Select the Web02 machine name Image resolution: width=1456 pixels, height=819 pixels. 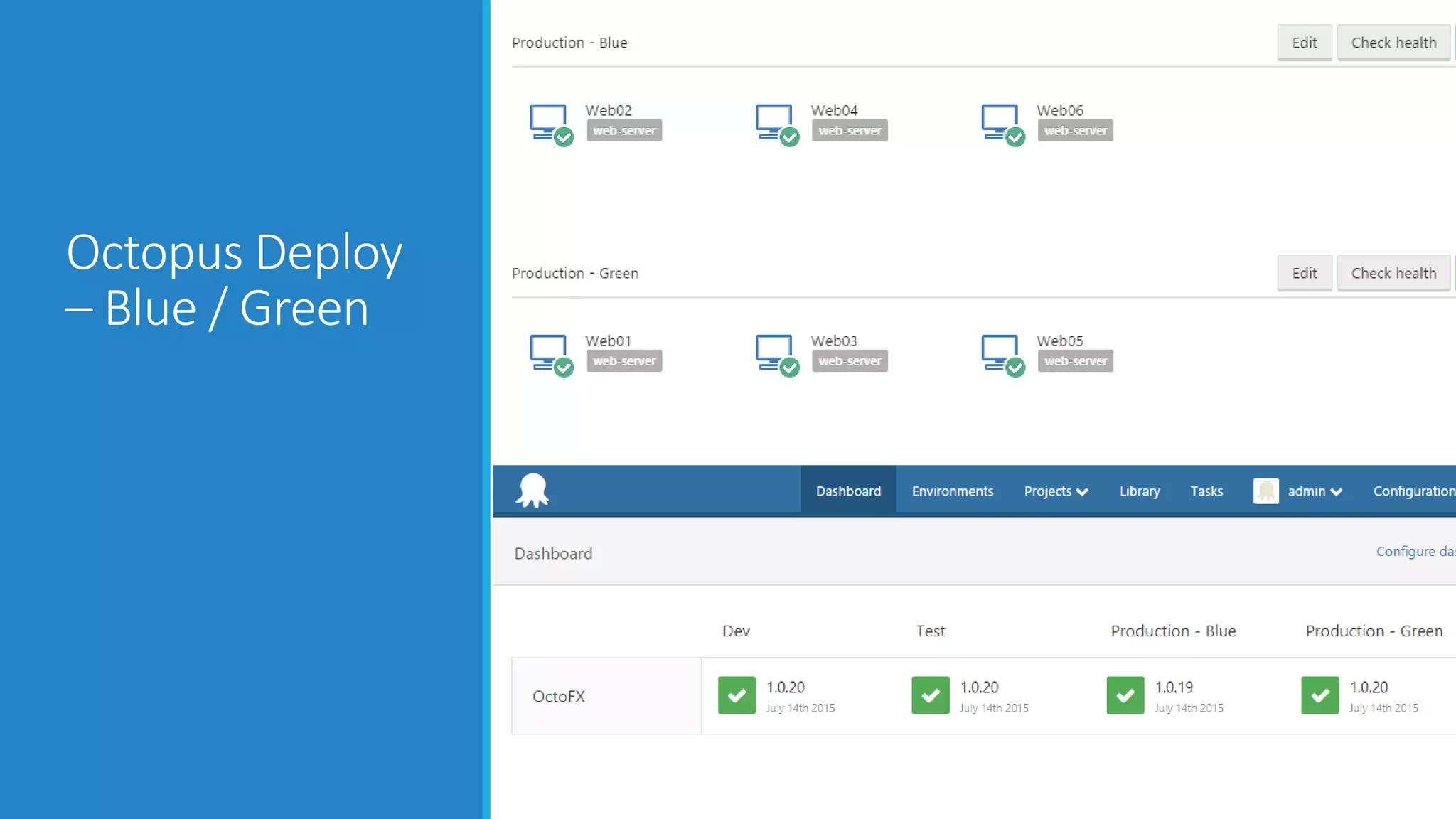coord(609,110)
